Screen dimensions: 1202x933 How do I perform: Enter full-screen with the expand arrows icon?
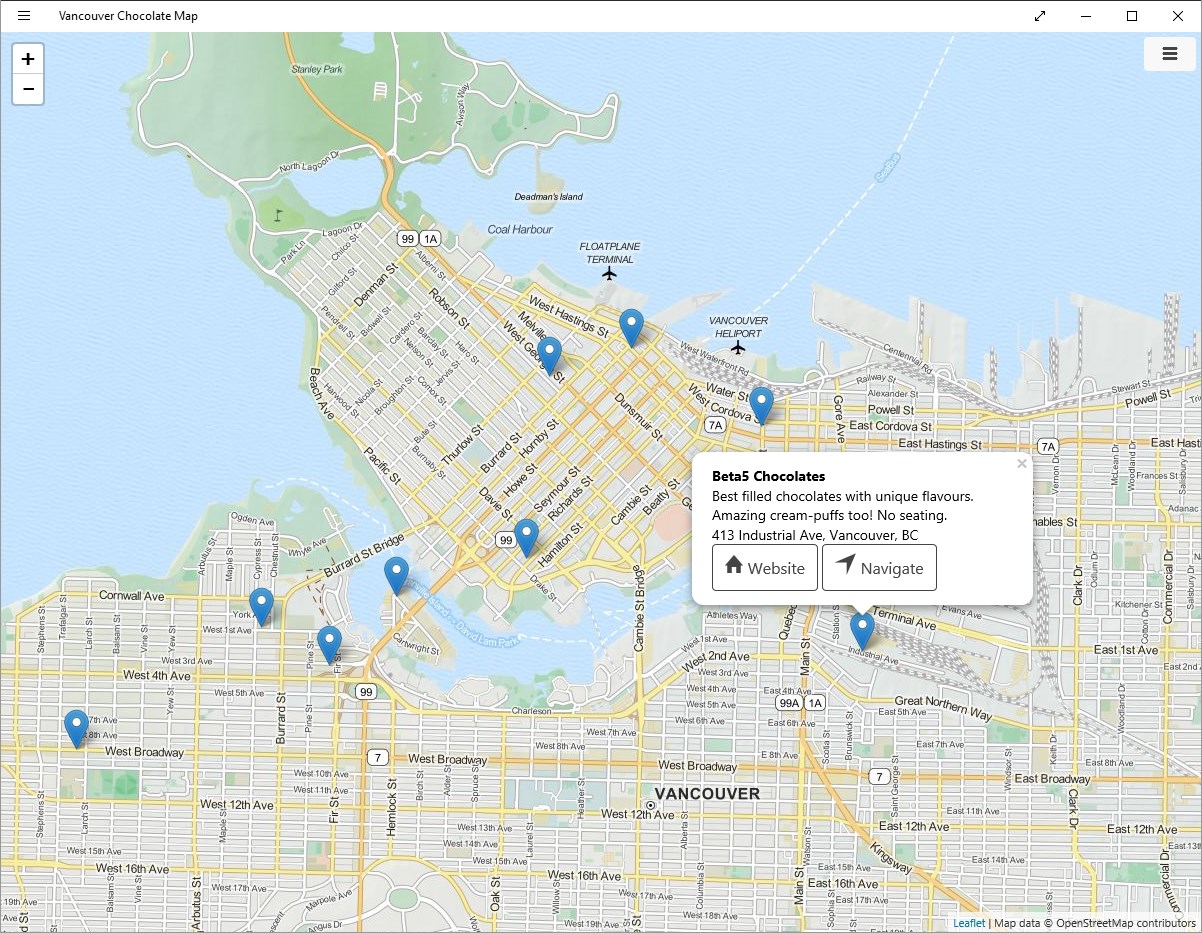pos(1040,16)
